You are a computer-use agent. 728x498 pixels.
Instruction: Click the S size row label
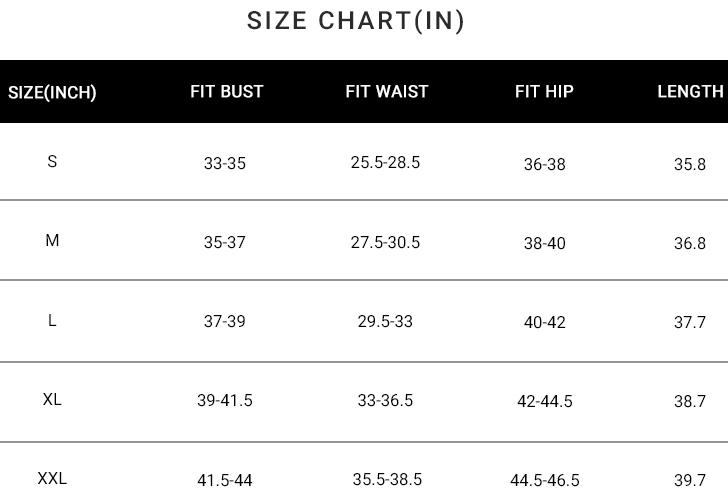pyautogui.click(x=52, y=162)
